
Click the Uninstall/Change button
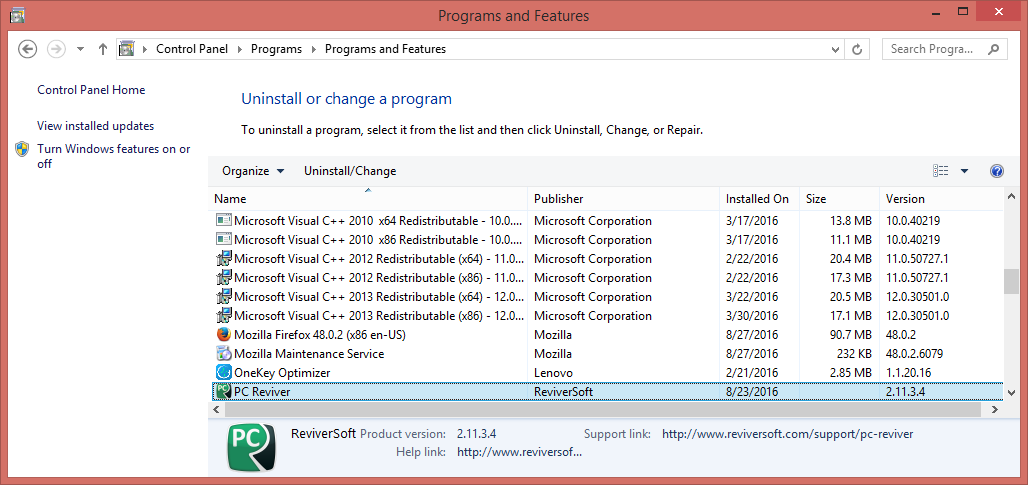coord(350,171)
